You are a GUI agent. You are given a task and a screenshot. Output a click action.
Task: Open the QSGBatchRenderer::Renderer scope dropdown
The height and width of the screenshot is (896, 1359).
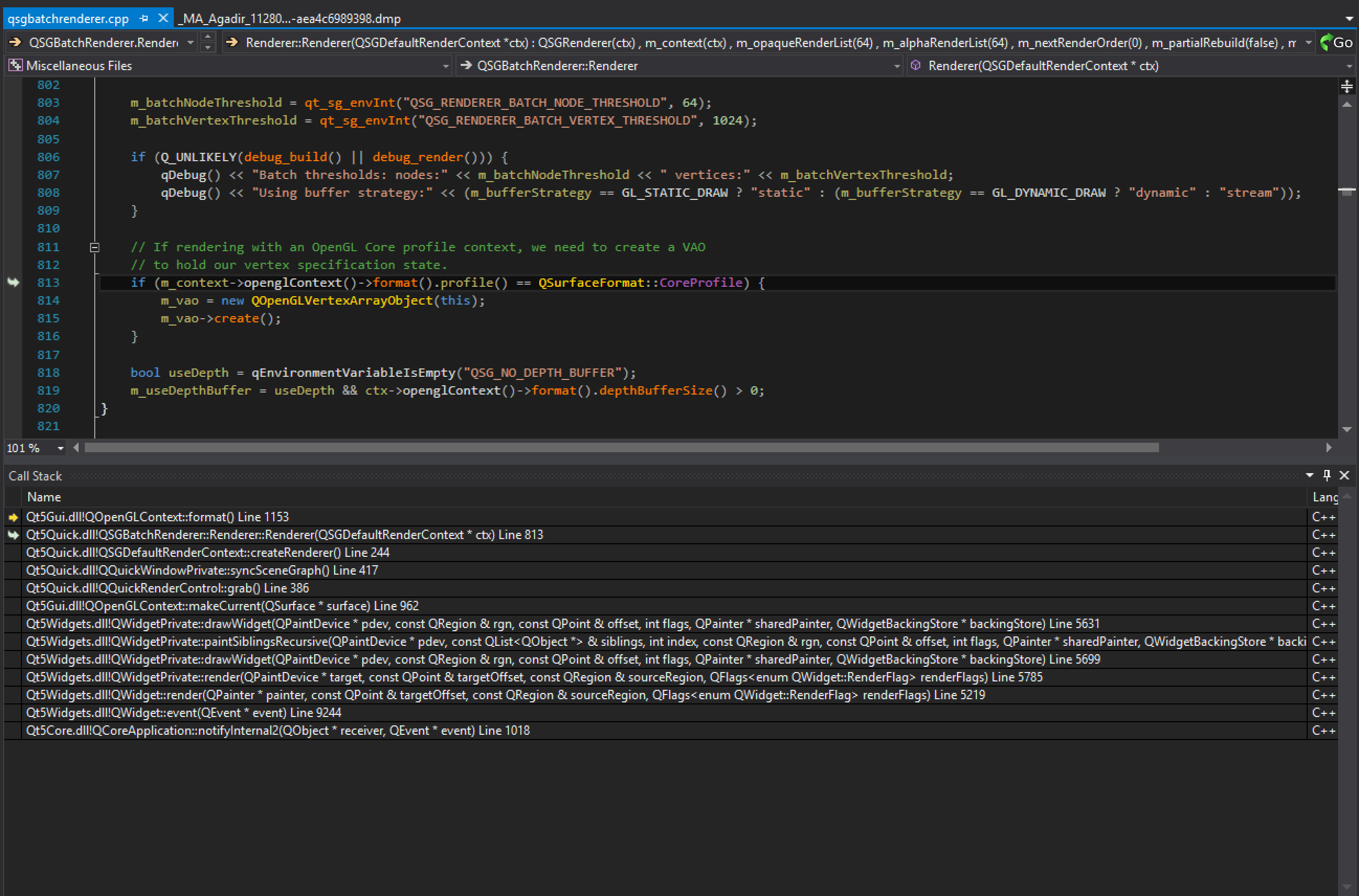[897, 66]
